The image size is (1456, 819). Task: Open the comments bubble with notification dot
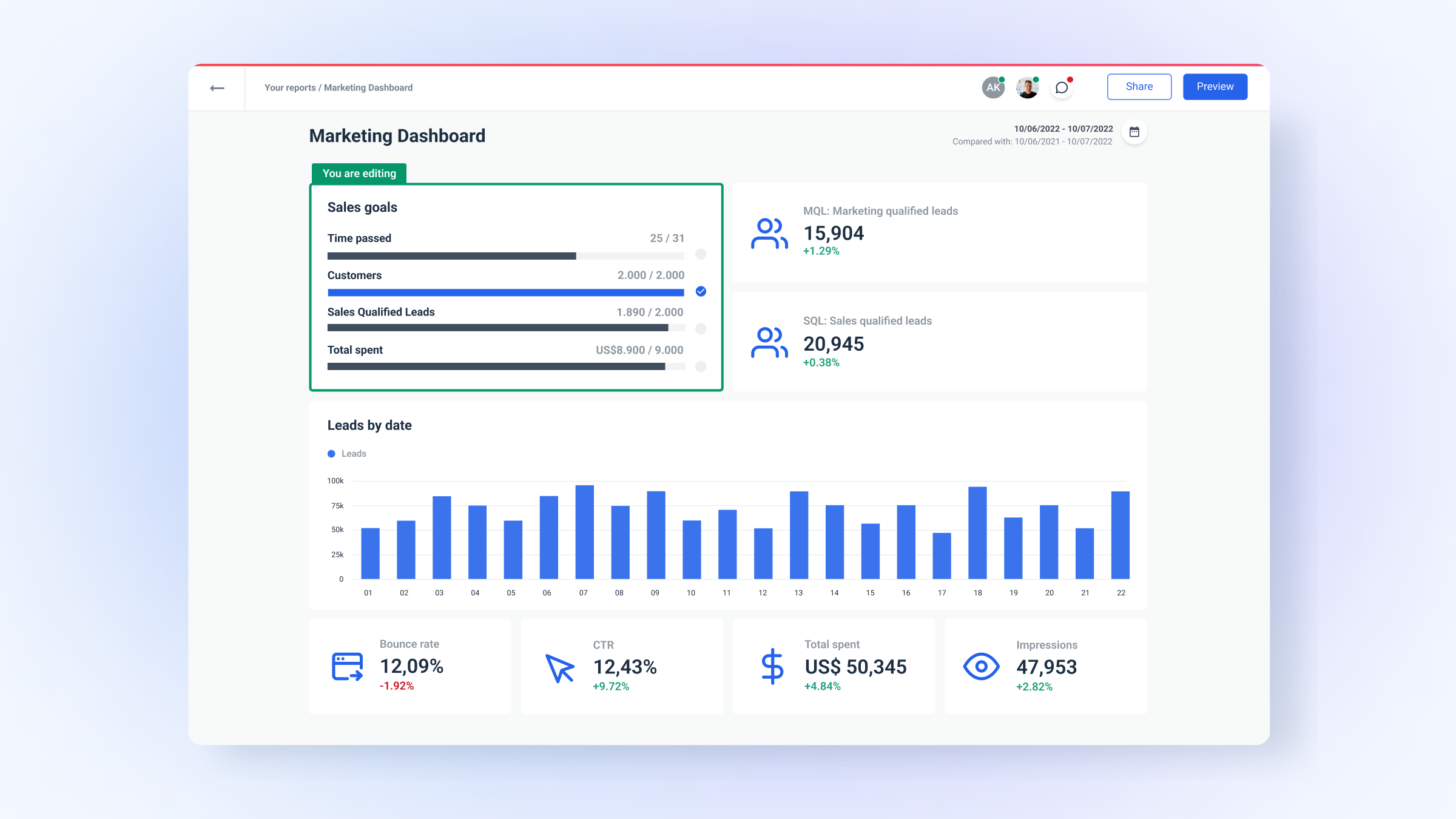point(1062,87)
